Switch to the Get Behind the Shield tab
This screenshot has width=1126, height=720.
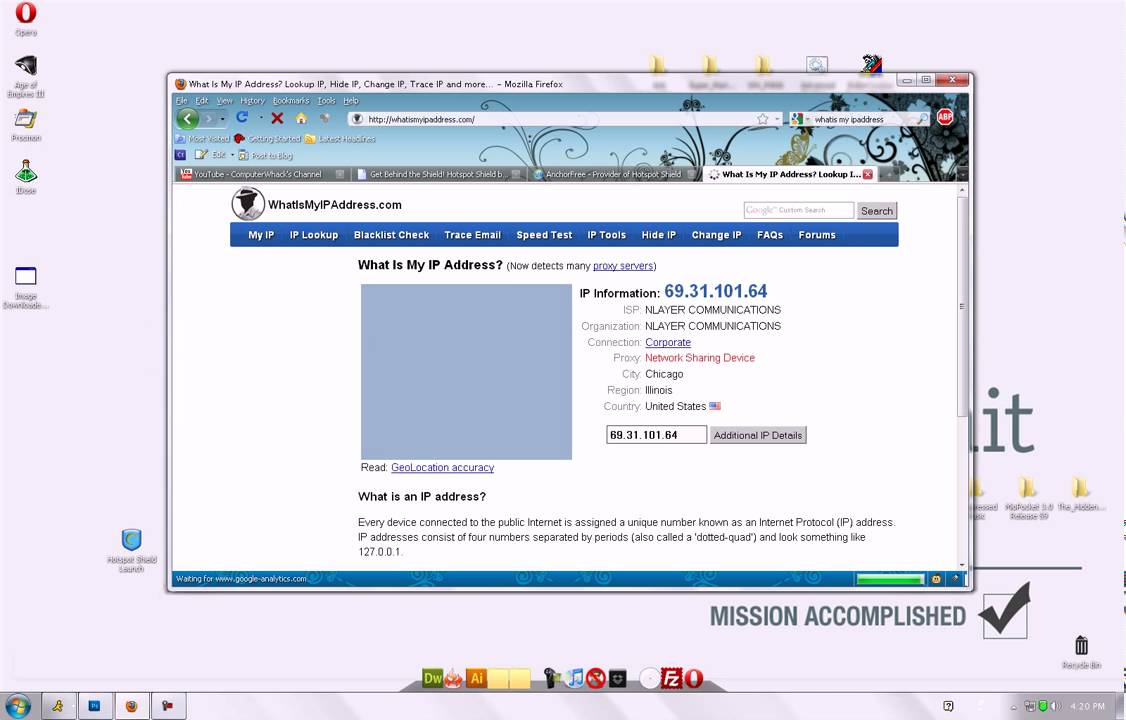(438, 174)
